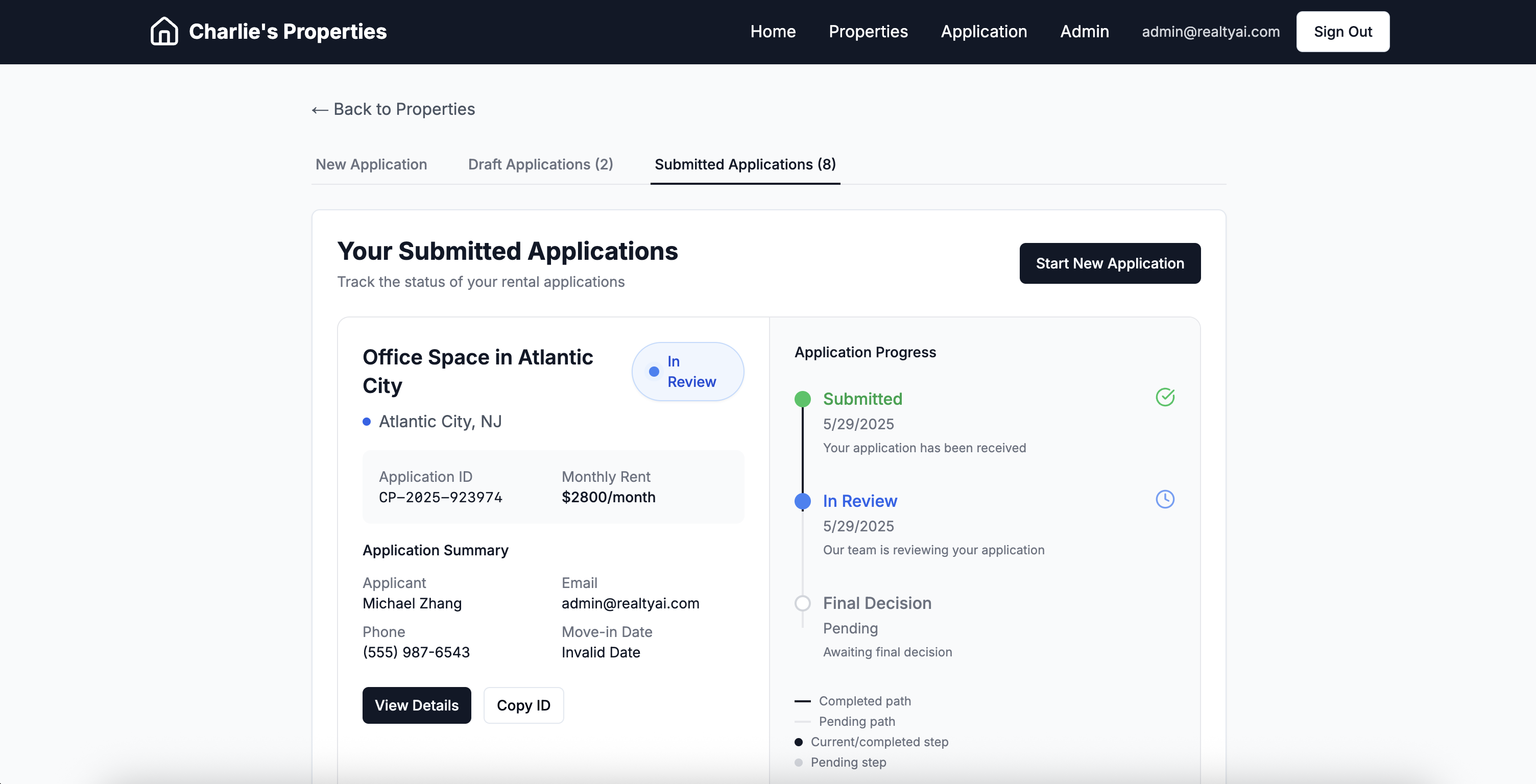Select Submitted Applications (8) tab
This screenshot has width=1536, height=784.
coord(745,164)
